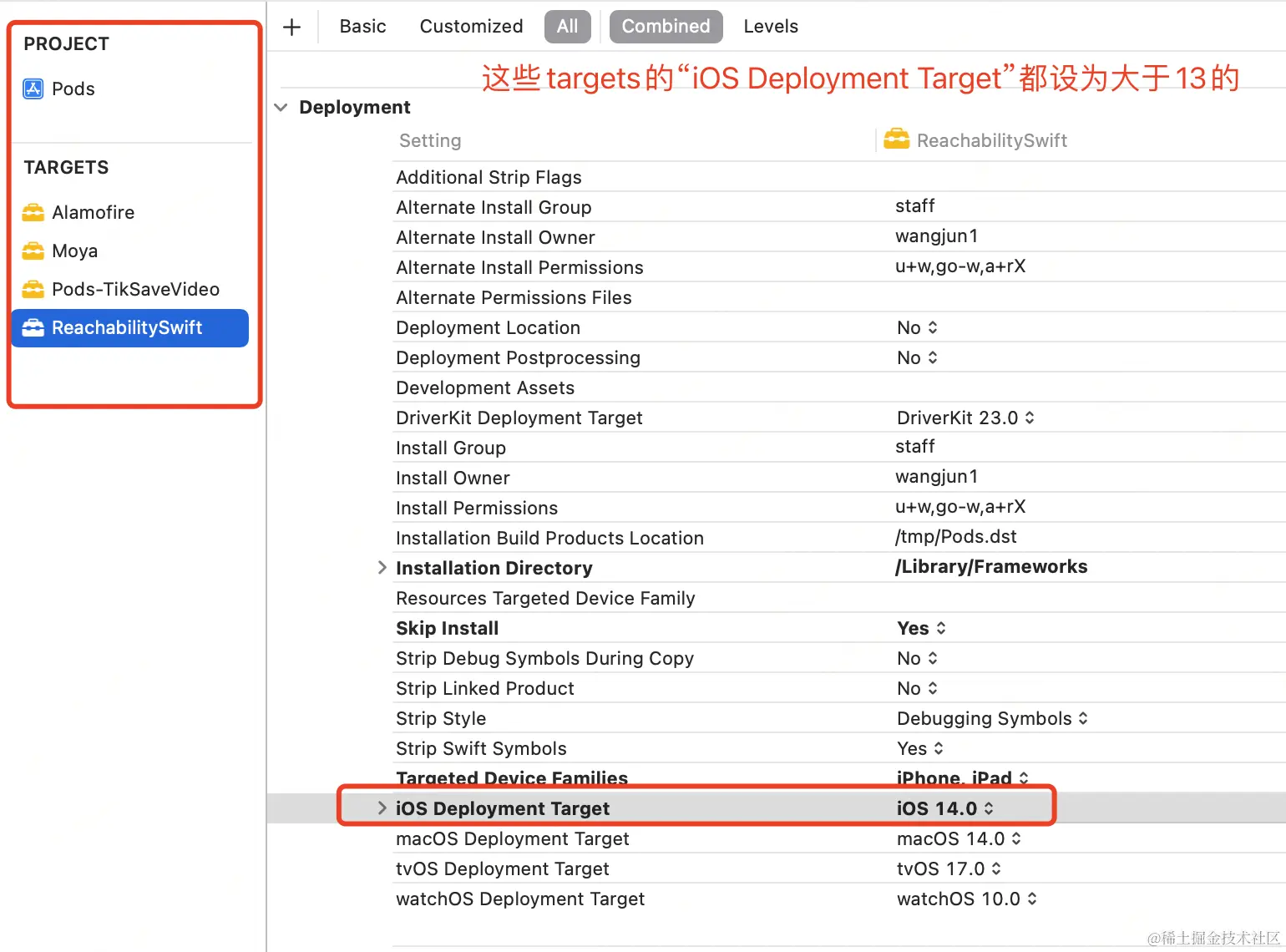Image resolution: width=1286 pixels, height=952 pixels.
Task: Switch to the Basic settings filter
Action: click(x=362, y=27)
